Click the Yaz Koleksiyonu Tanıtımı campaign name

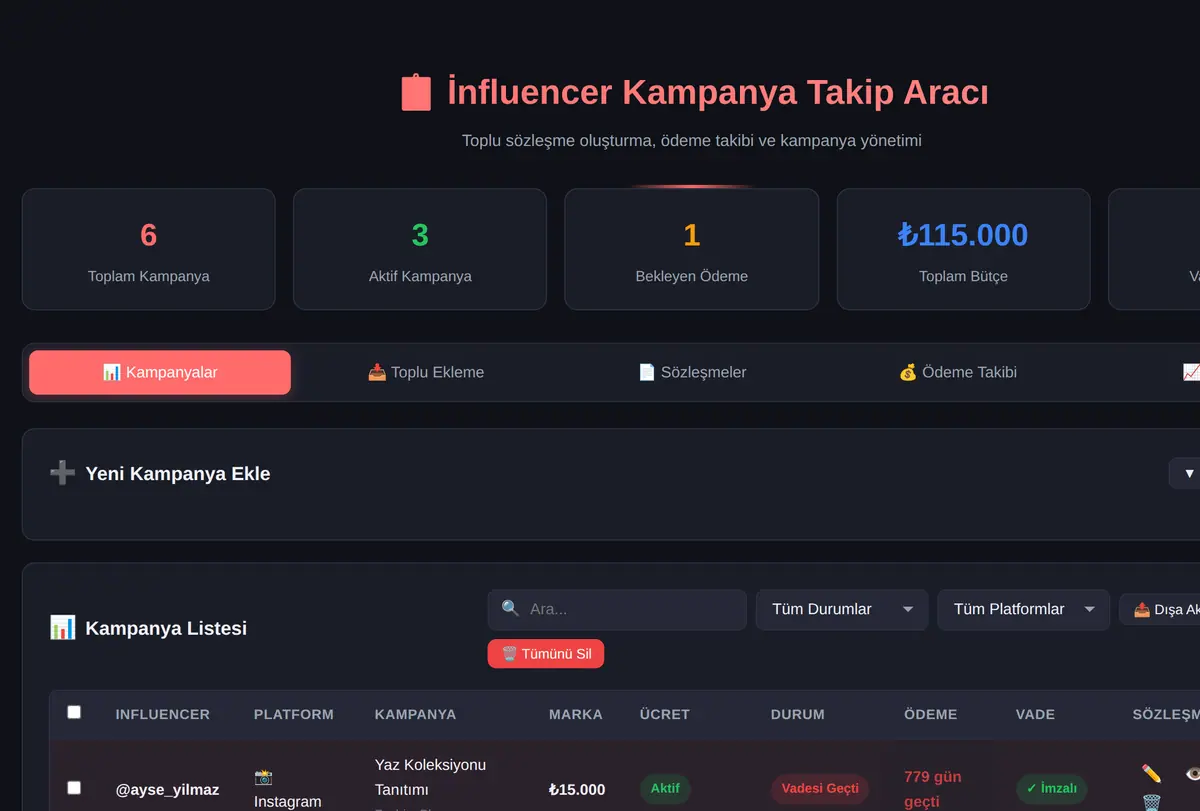(430, 777)
